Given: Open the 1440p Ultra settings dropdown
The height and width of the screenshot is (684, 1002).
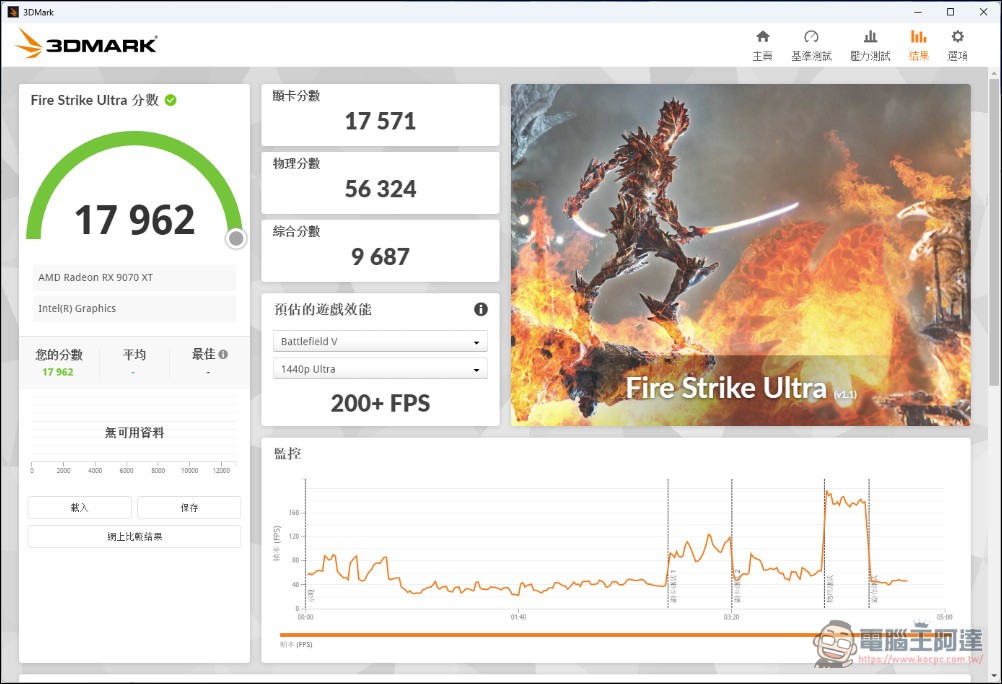Looking at the screenshot, I should [x=379, y=369].
